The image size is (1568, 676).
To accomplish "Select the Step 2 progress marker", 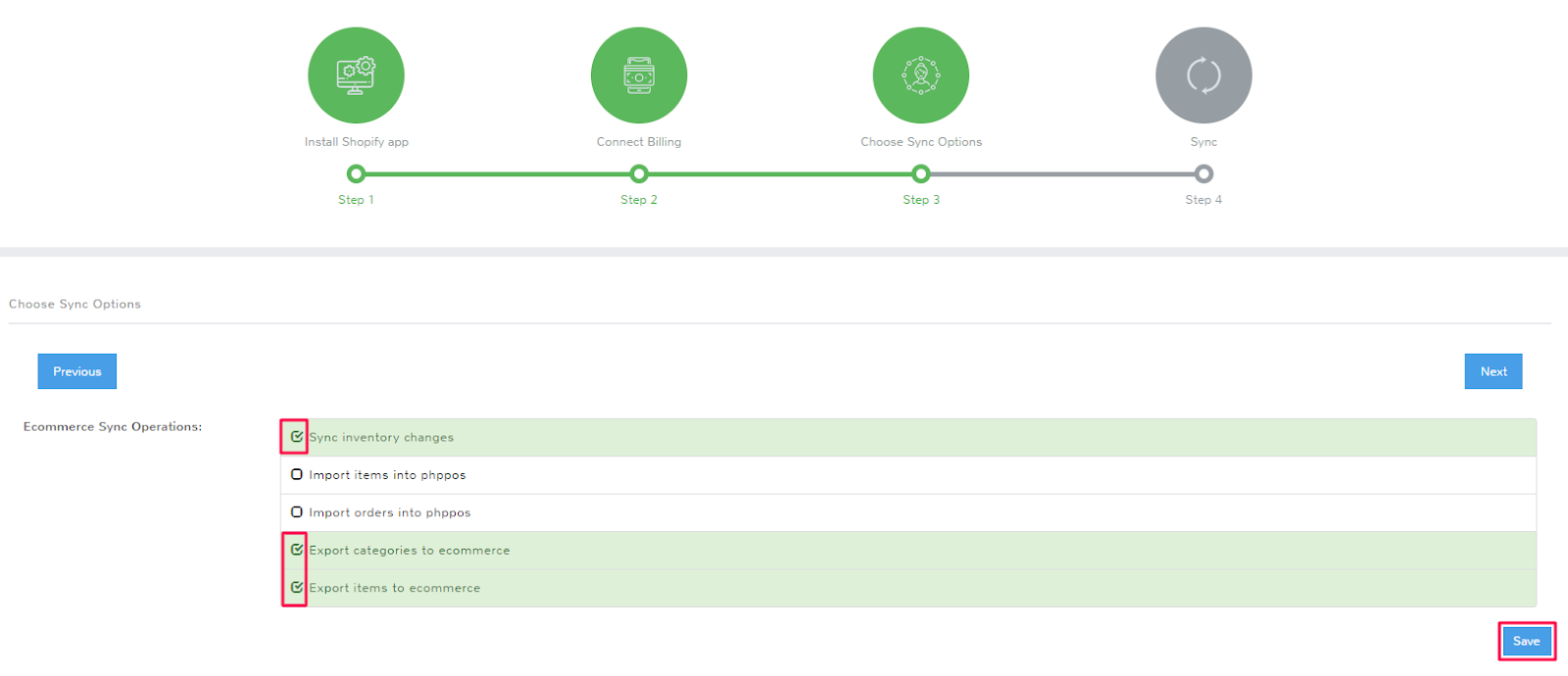I will pos(639,174).
